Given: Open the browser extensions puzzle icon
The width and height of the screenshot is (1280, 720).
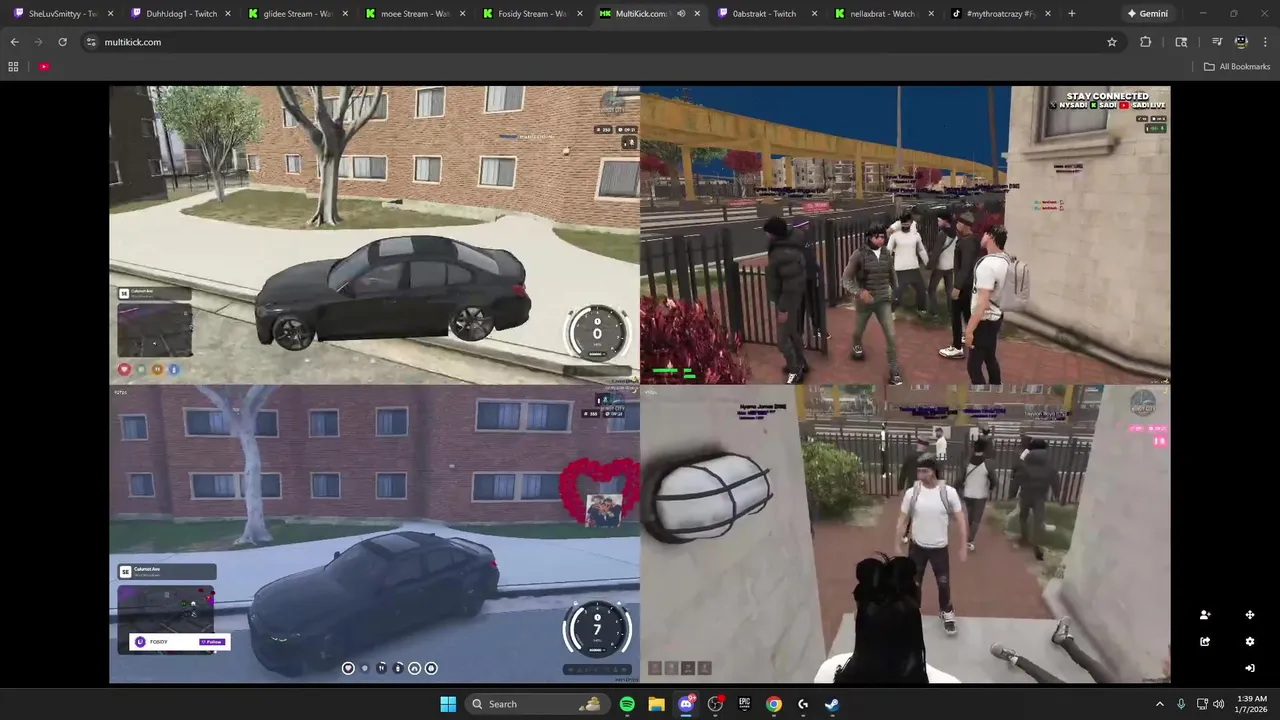Looking at the screenshot, I should [x=1146, y=42].
